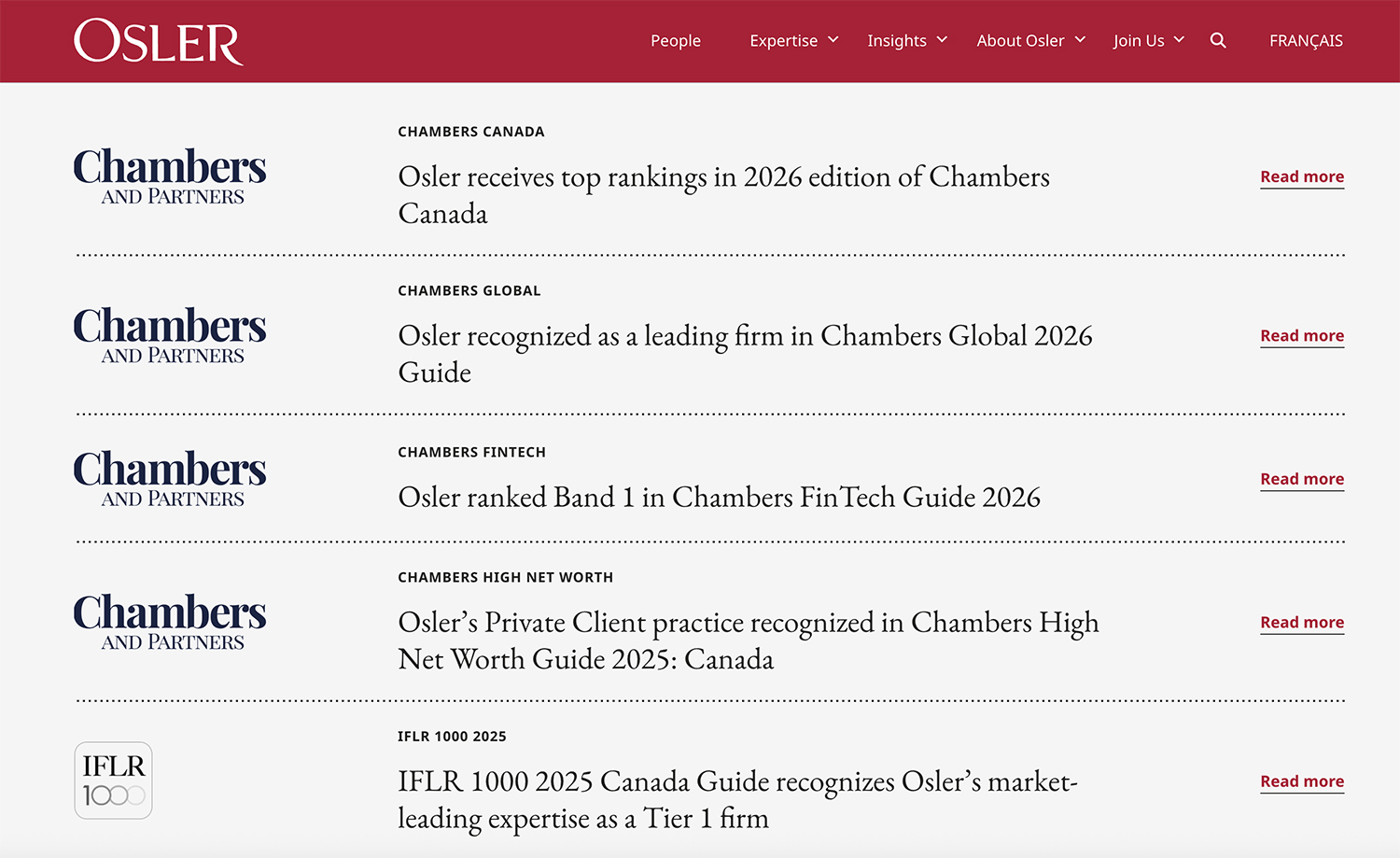1400x858 pixels.
Task: Expand the About Osler dropdown
Action: tap(1029, 40)
